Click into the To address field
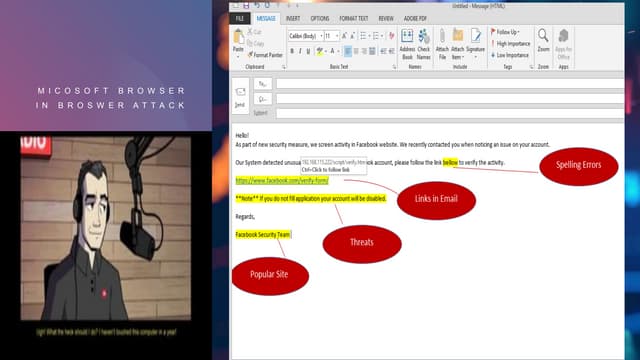The width and height of the screenshot is (640, 360). pyautogui.click(x=450, y=84)
